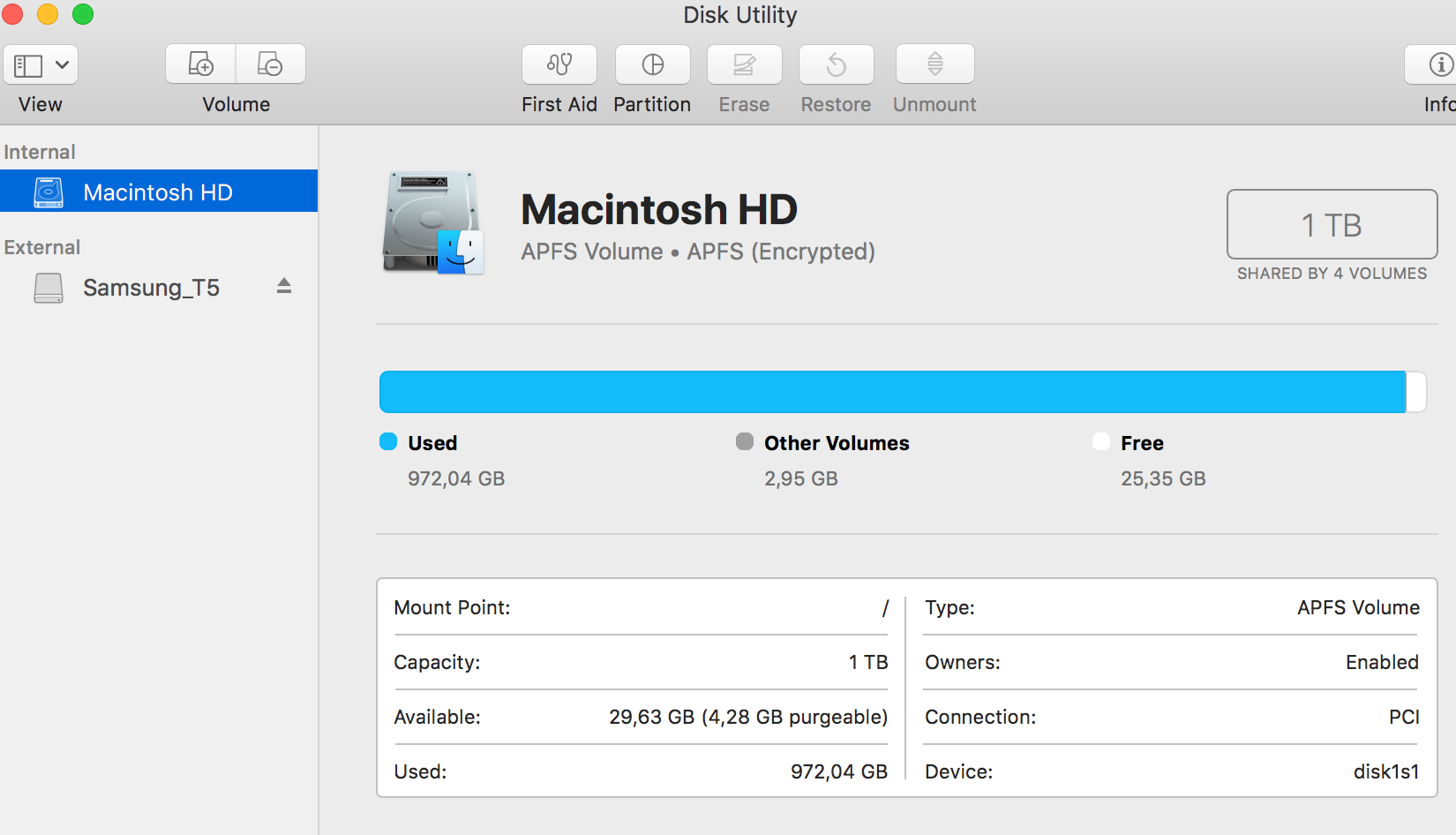Open the View sidebar dropdown

(x=41, y=64)
